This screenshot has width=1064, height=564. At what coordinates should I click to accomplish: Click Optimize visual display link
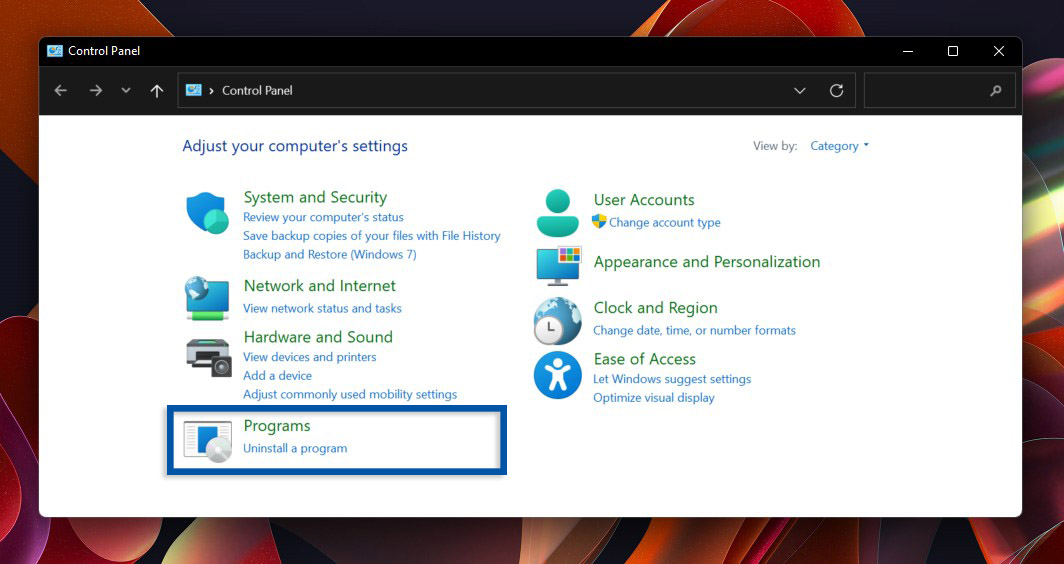(653, 398)
